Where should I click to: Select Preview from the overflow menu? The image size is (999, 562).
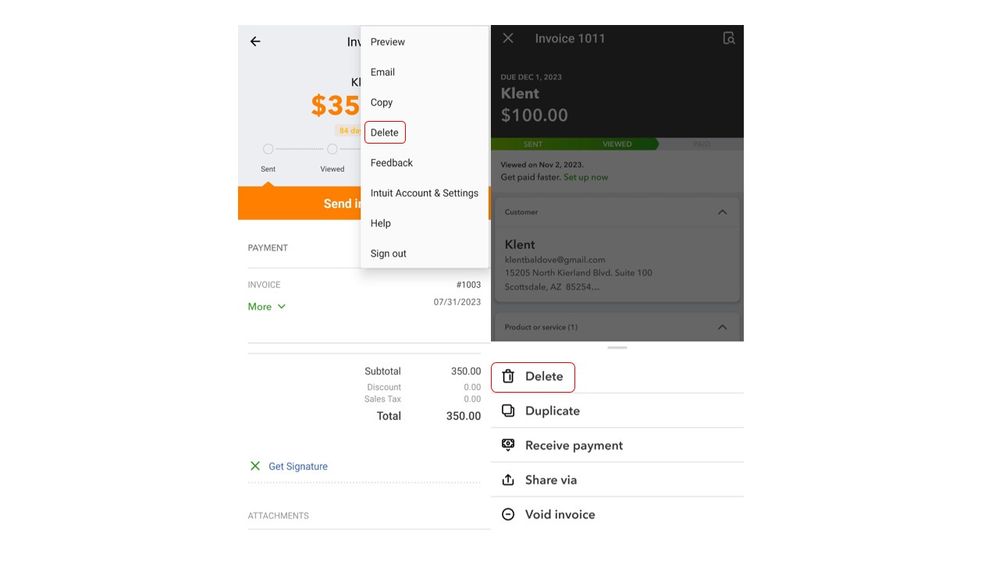tap(388, 42)
